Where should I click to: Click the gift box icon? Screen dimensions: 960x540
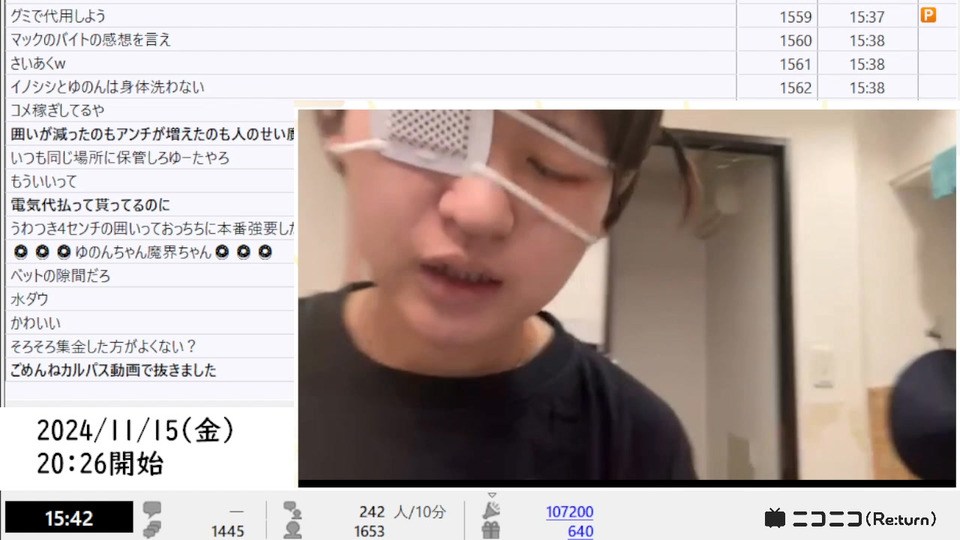491,530
